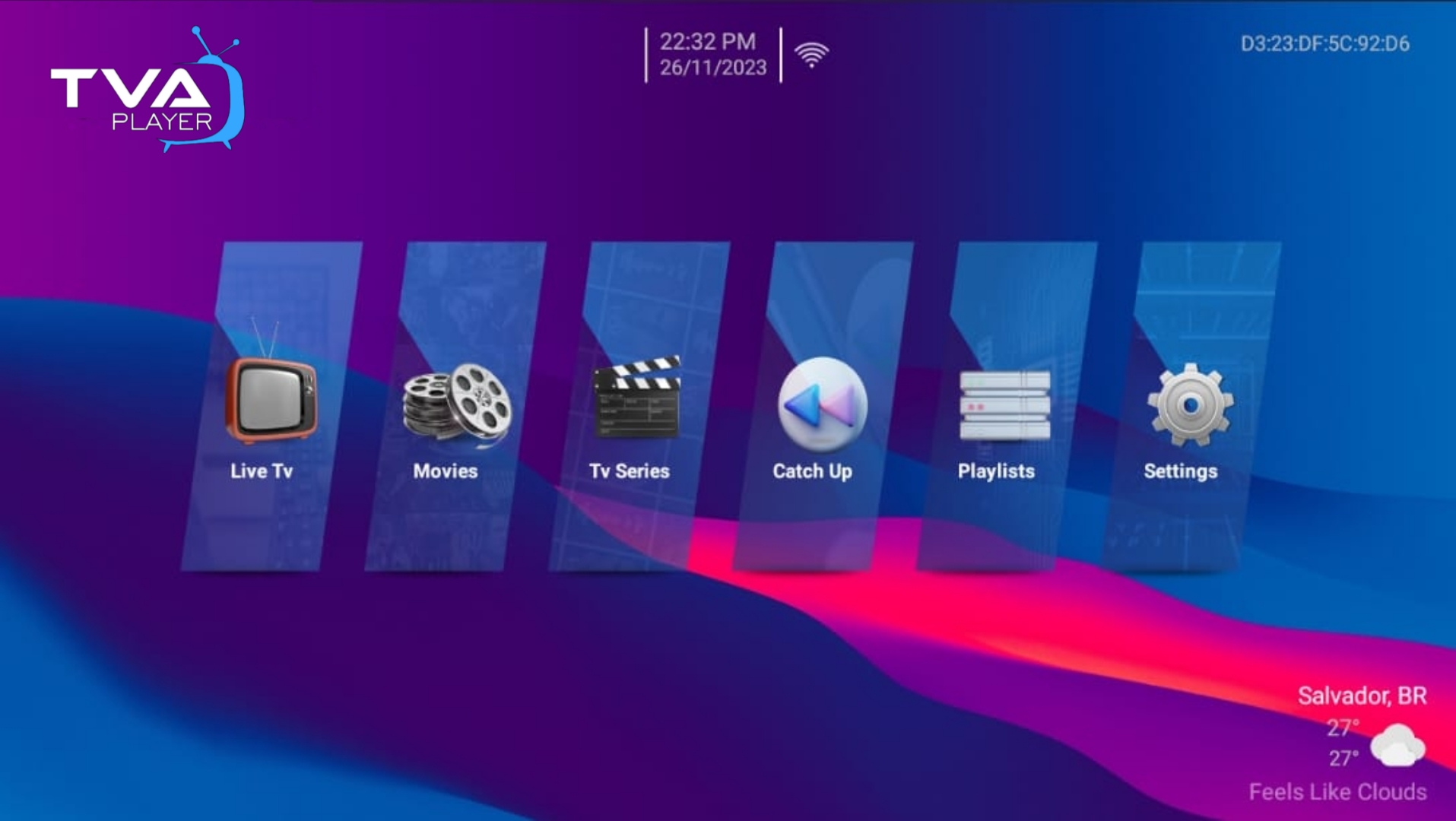
Task: Click the retro television icon
Action: [271, 399]
